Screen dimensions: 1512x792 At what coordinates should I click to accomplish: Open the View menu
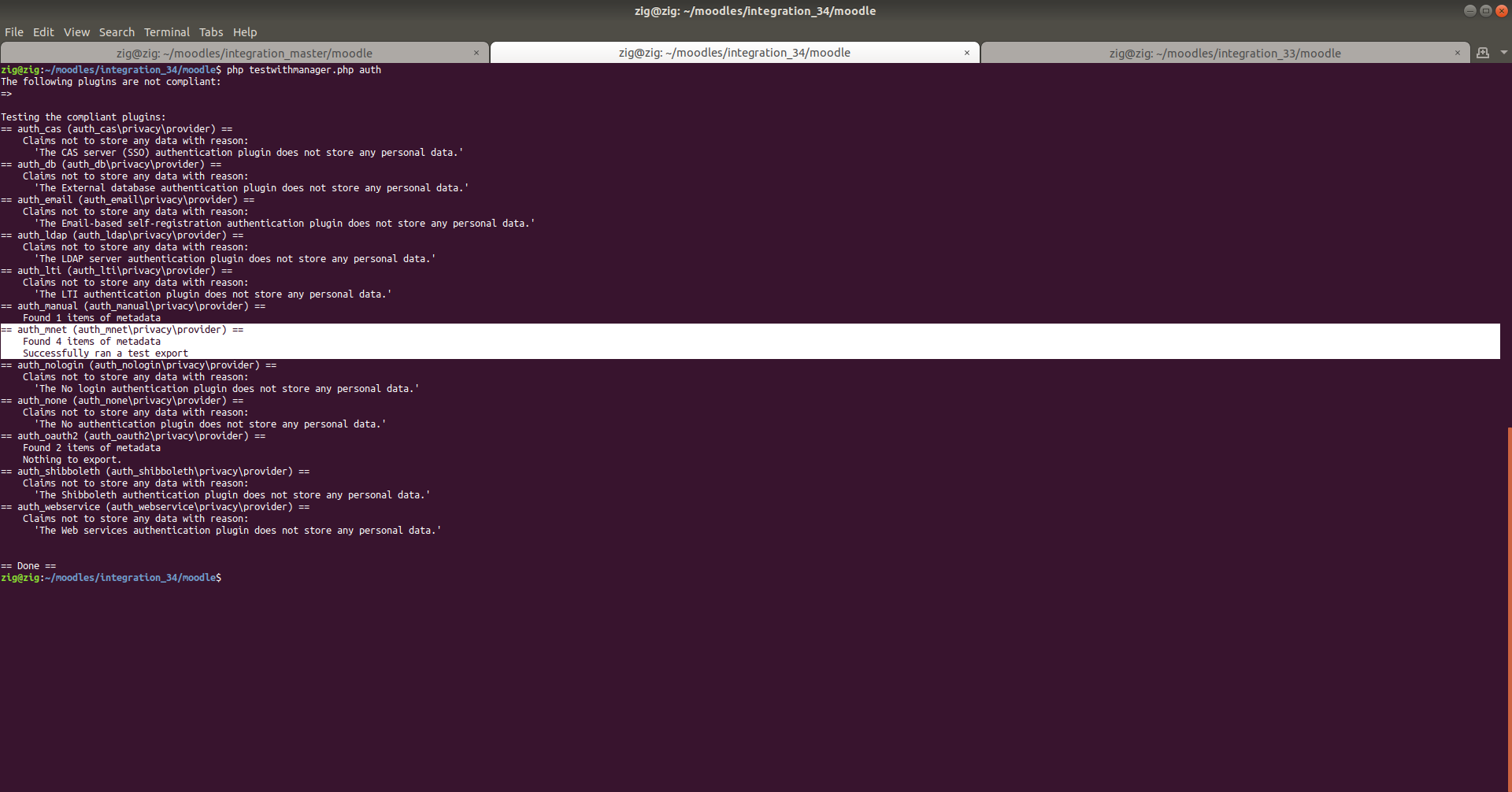click(76, 32)
